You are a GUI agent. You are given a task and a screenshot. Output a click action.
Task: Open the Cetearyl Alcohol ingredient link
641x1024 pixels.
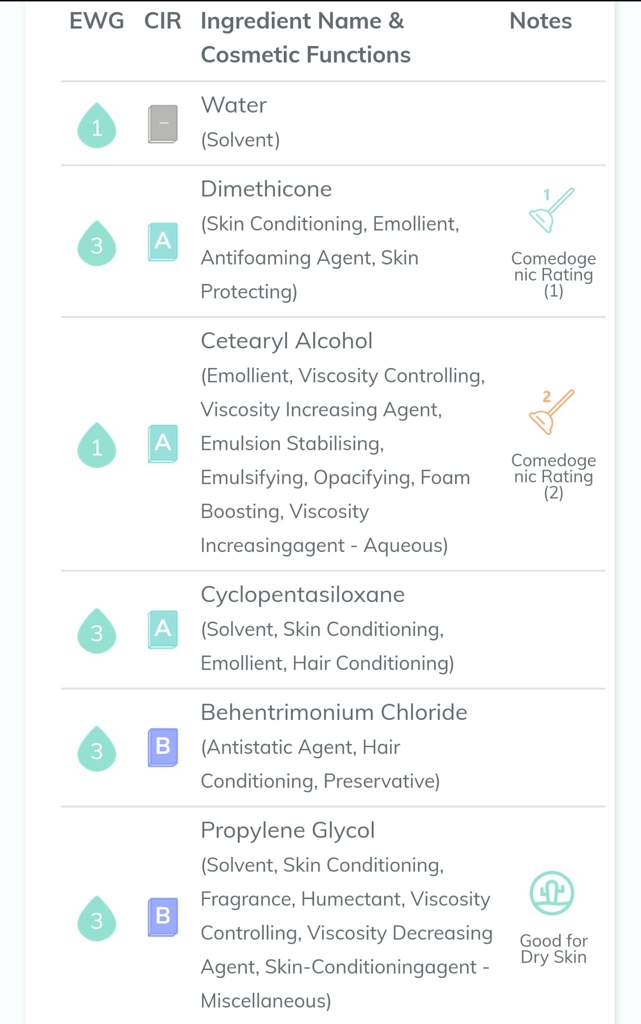pos(286,341)
